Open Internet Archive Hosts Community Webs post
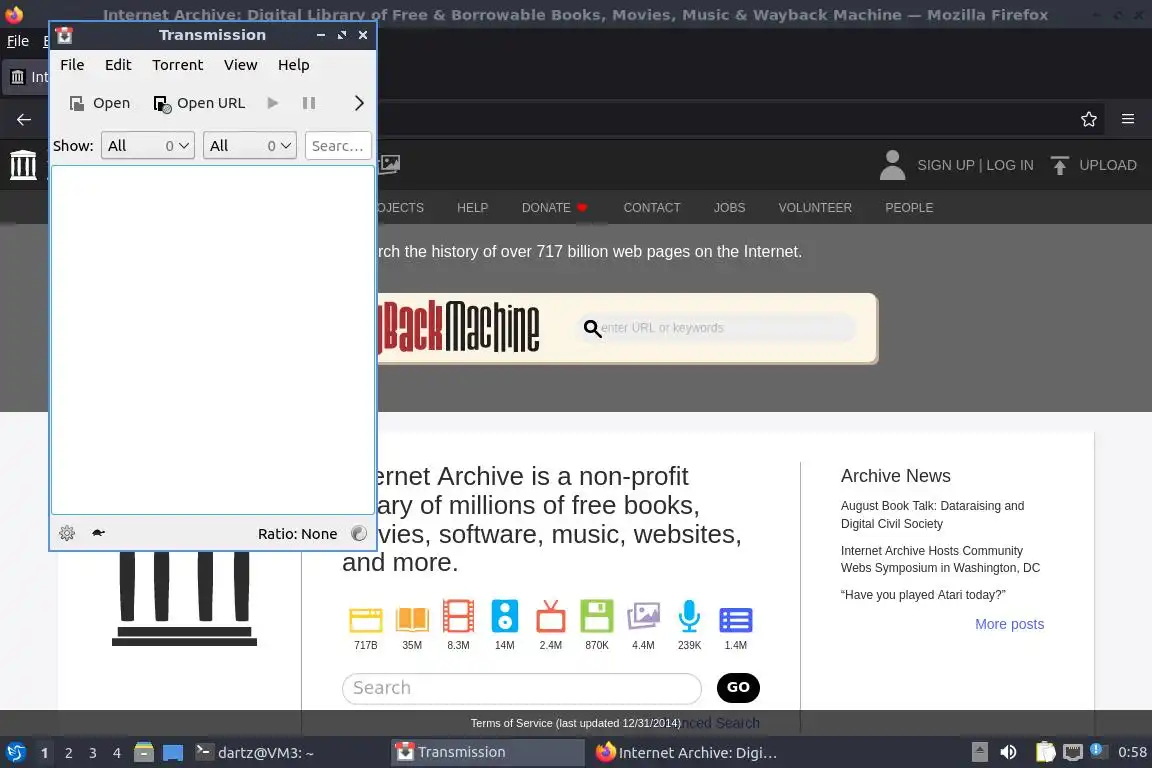The image size is (1152, 768). (x=940, y=559)
